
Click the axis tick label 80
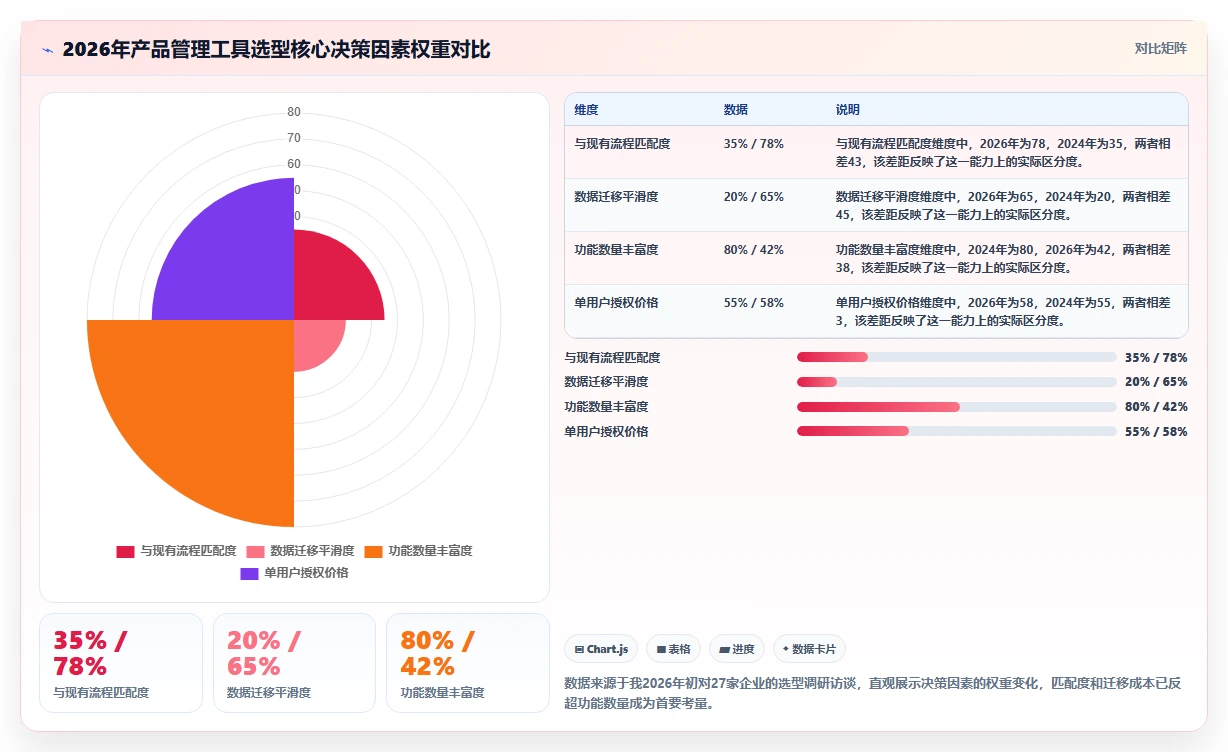coord(294,112)
